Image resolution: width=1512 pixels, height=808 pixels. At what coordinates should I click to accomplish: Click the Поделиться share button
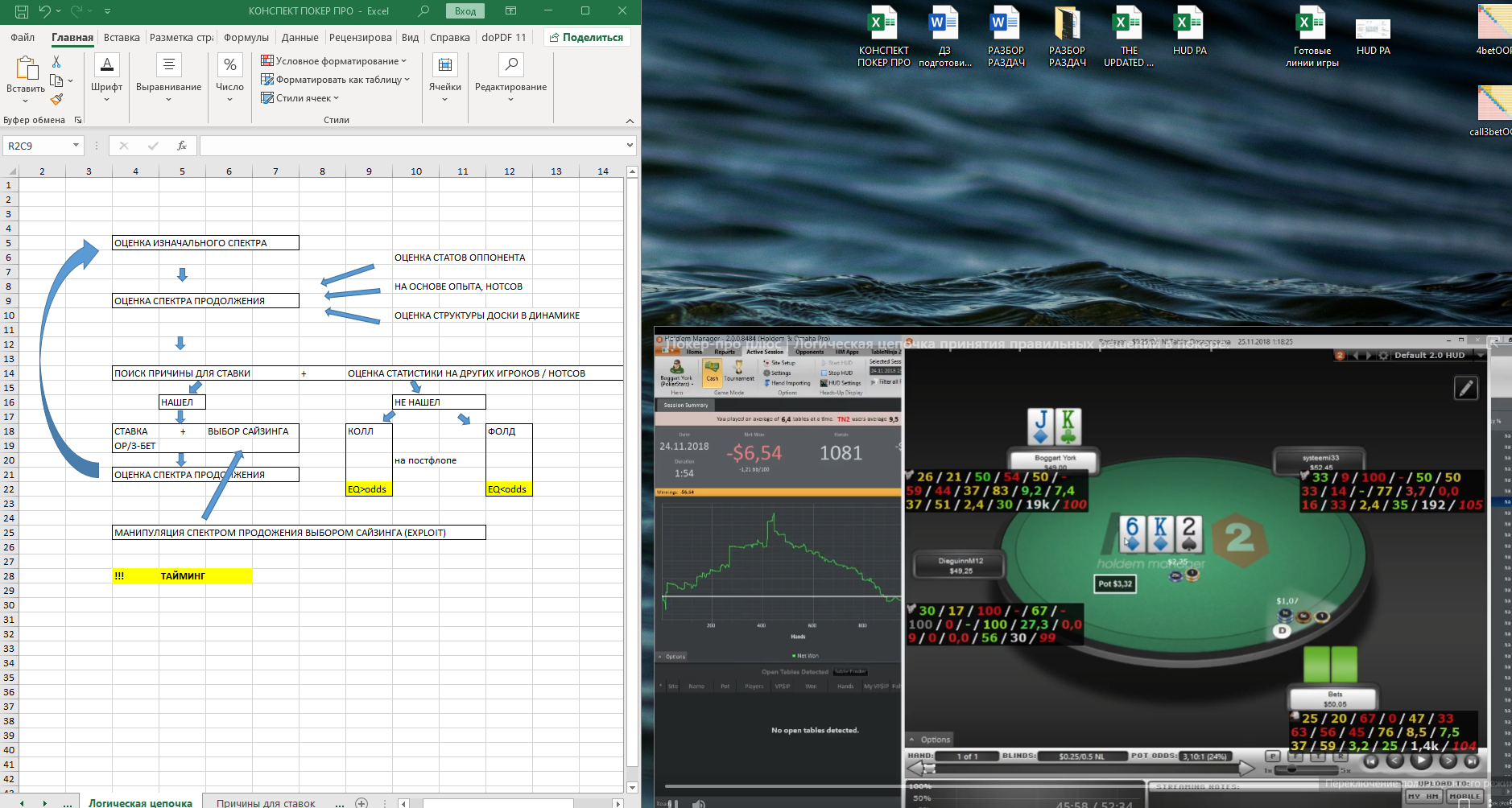pyautogui.click(x=587, y=37)
